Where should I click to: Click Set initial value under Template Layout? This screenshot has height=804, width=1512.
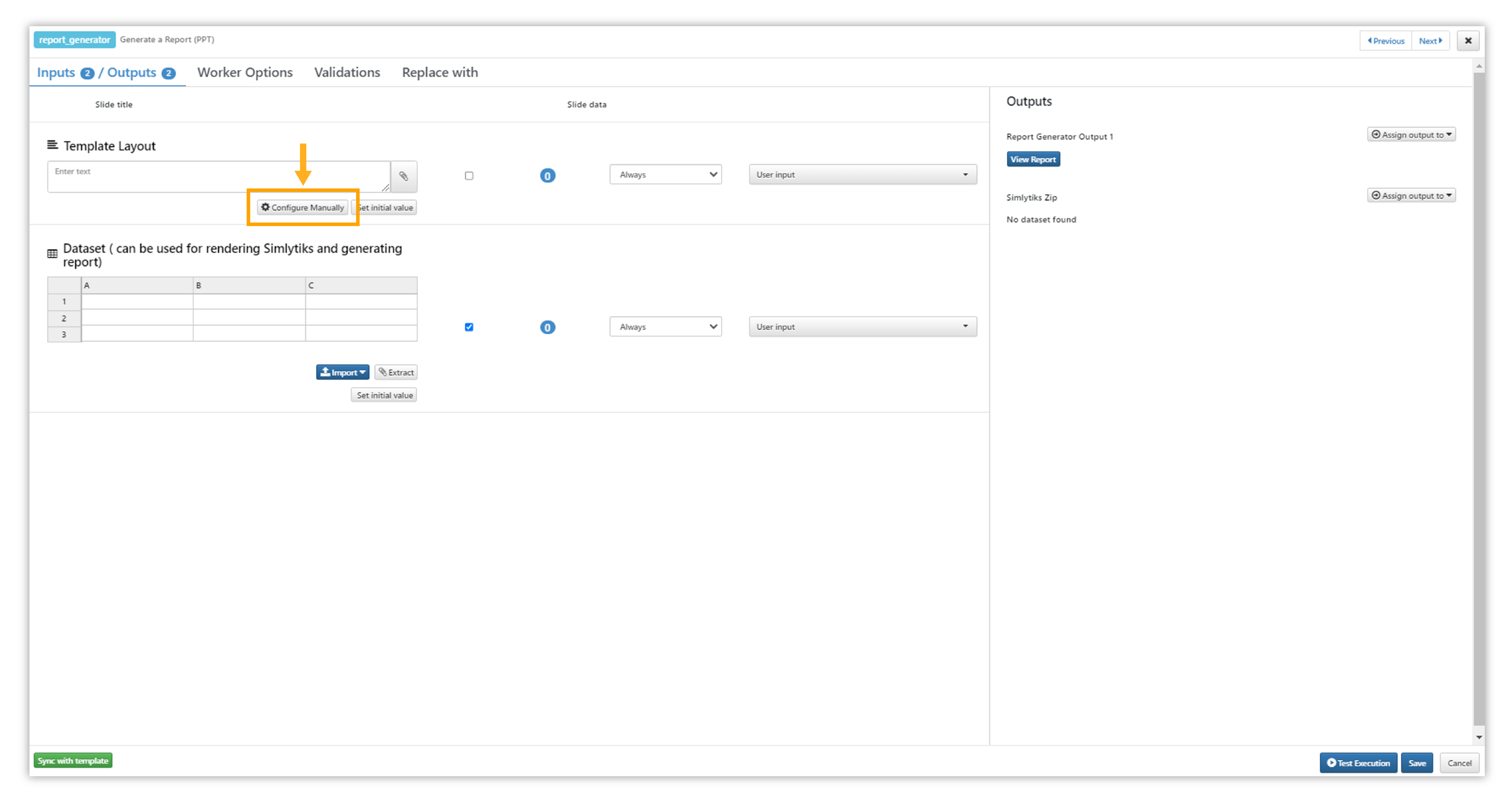click(x=385, y=208)
